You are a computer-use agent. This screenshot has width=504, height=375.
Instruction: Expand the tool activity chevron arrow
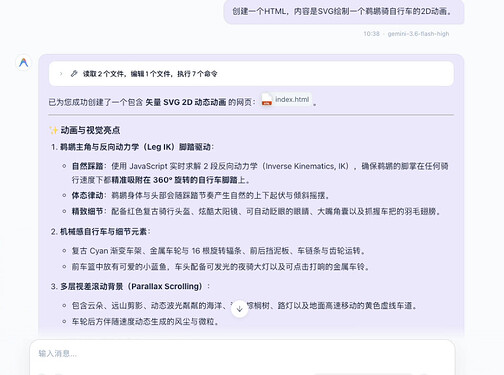click(61, 74)
